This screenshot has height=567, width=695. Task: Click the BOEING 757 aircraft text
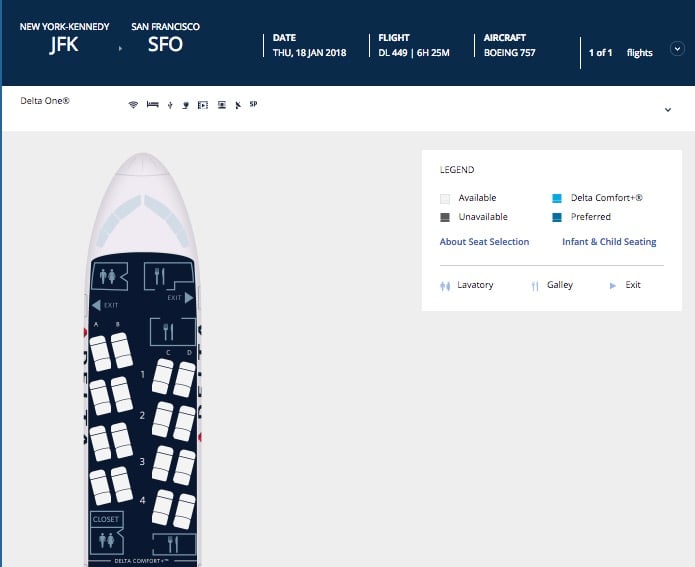[510, 53]
